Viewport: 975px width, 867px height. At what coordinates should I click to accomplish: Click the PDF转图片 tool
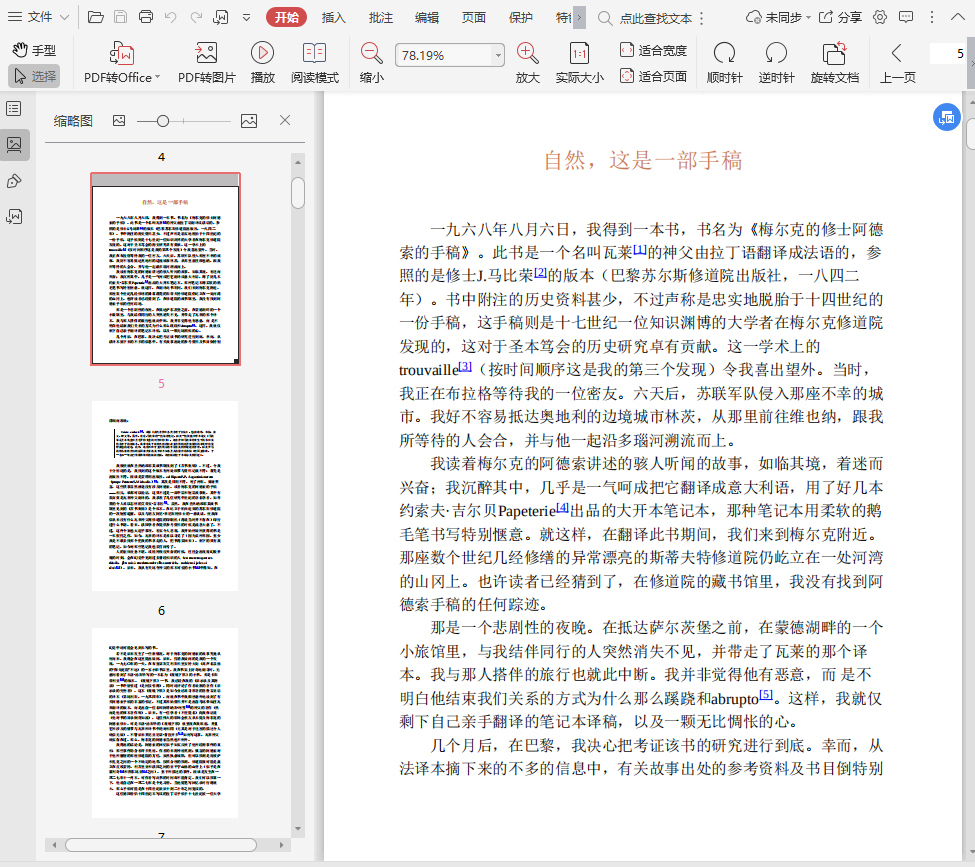(206, 54)
